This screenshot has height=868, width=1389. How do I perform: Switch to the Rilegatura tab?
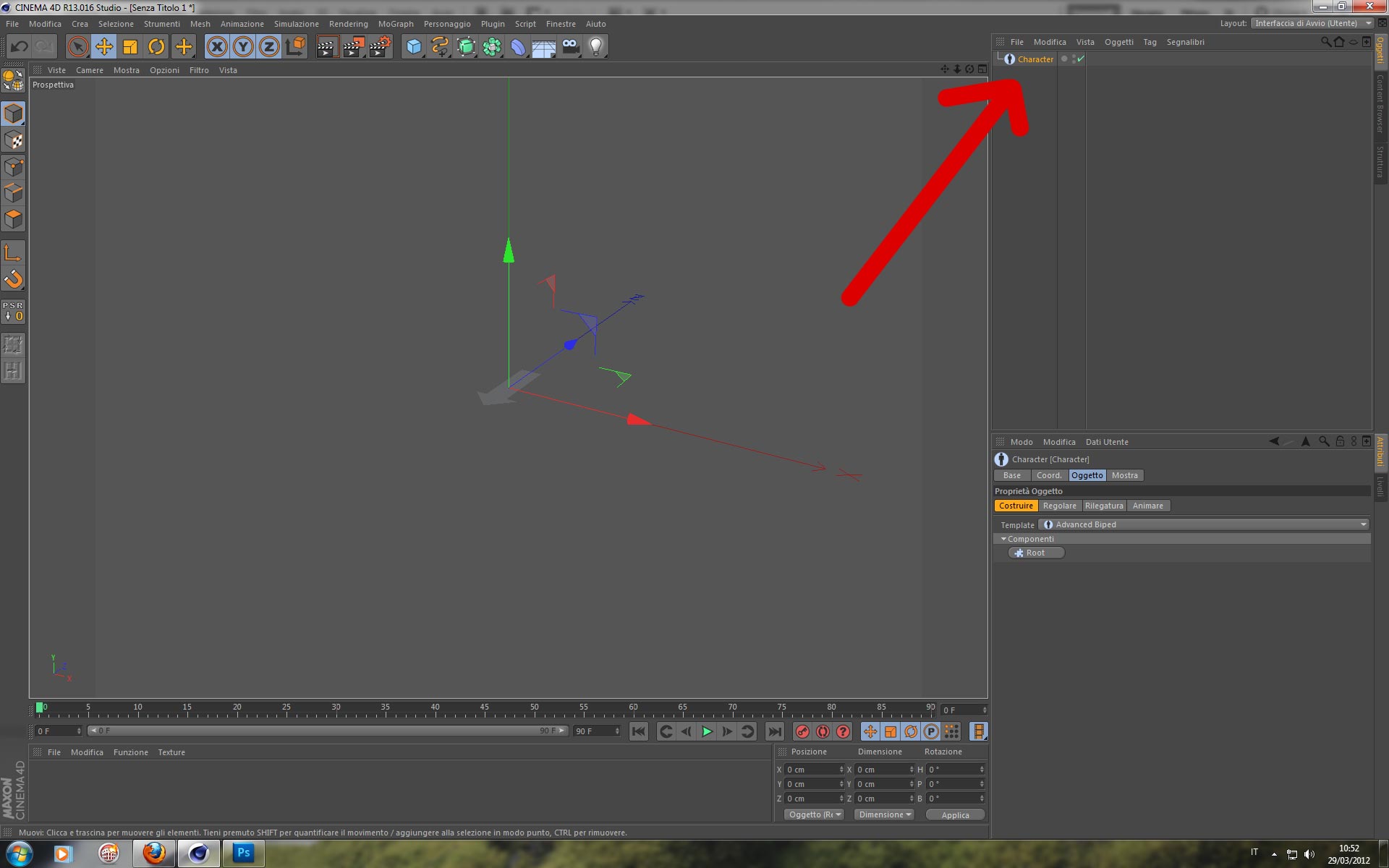click(x=1103, y=506)
